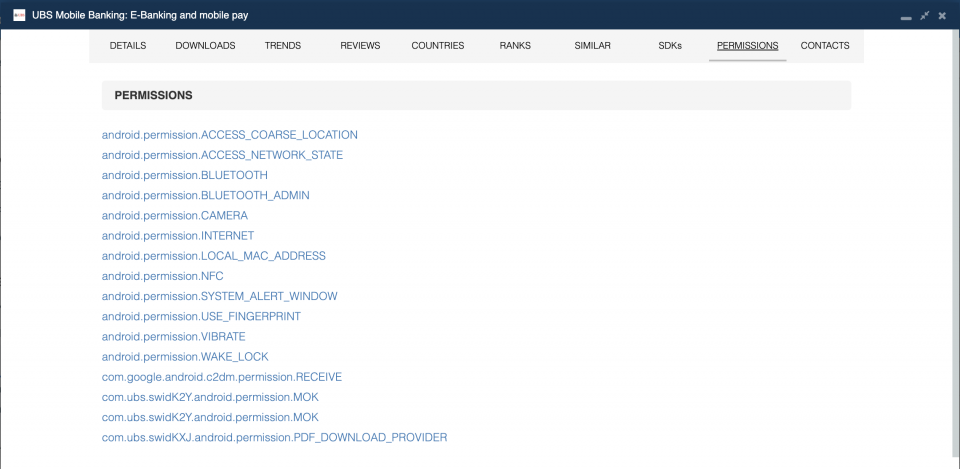The width and height of the screenshot is (960, 469).
Task: Open the TRENDS tab
Action: [x=283, y=45]
